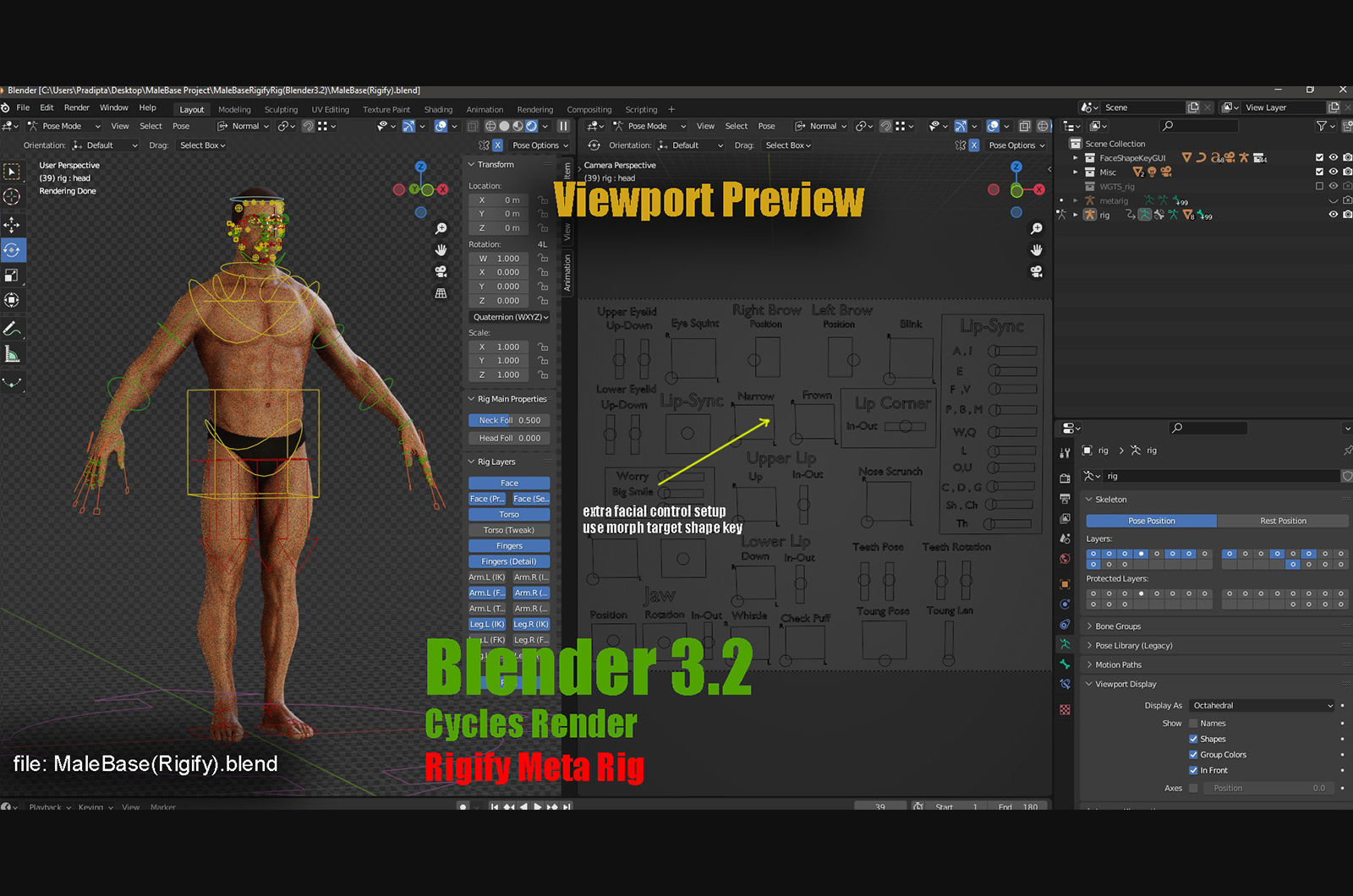1353x896 pixels.
Task: Enable the WGTS_rig collection checkbox
Action: (1319, 186)
